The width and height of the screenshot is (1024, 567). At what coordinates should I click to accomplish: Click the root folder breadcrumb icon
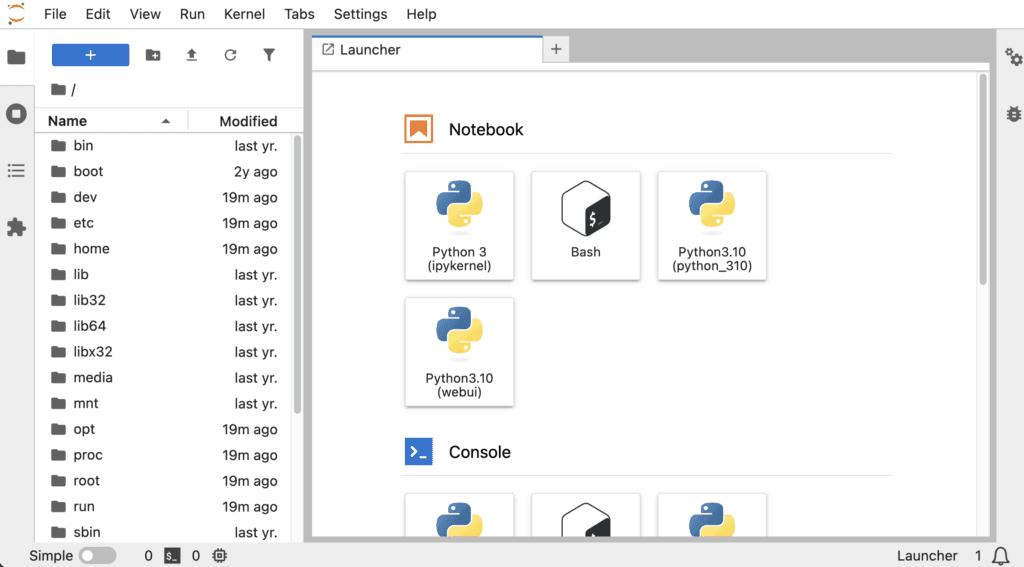point(58,89)
